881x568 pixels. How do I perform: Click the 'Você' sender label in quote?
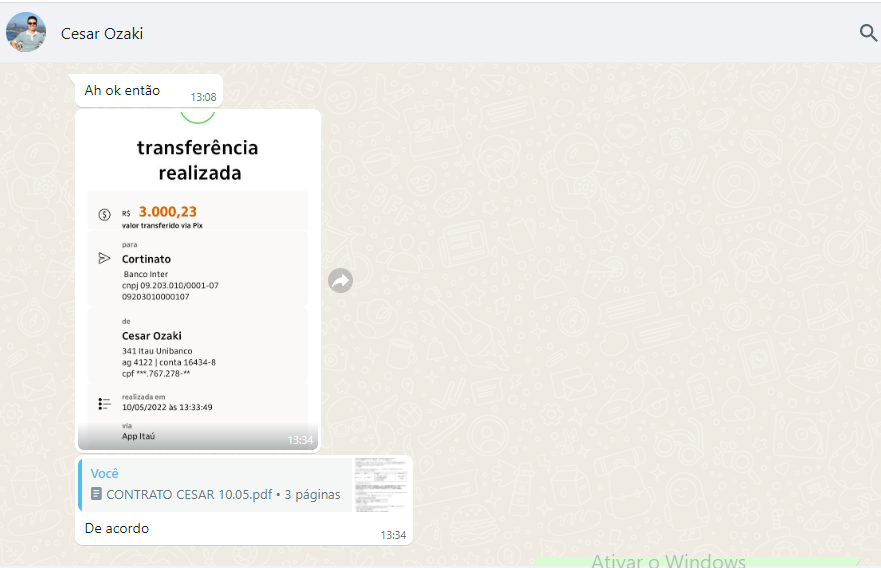(105, 474)
